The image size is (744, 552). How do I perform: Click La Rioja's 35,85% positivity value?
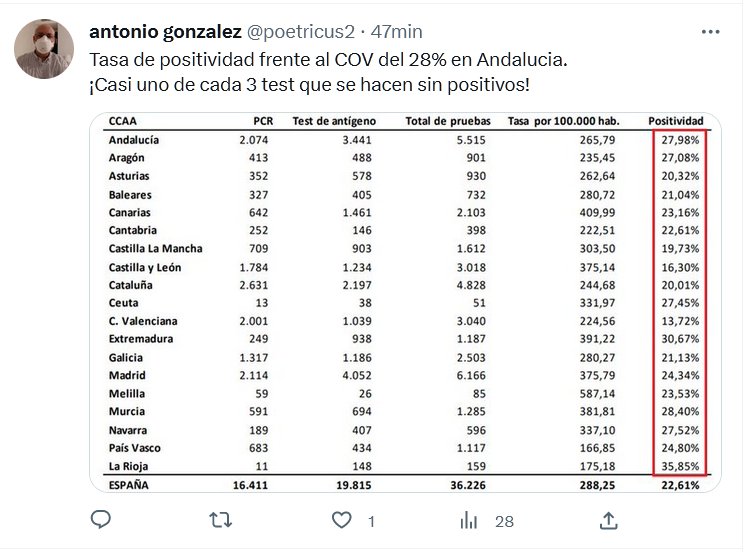pyautogui.click(x=680, y=466)
